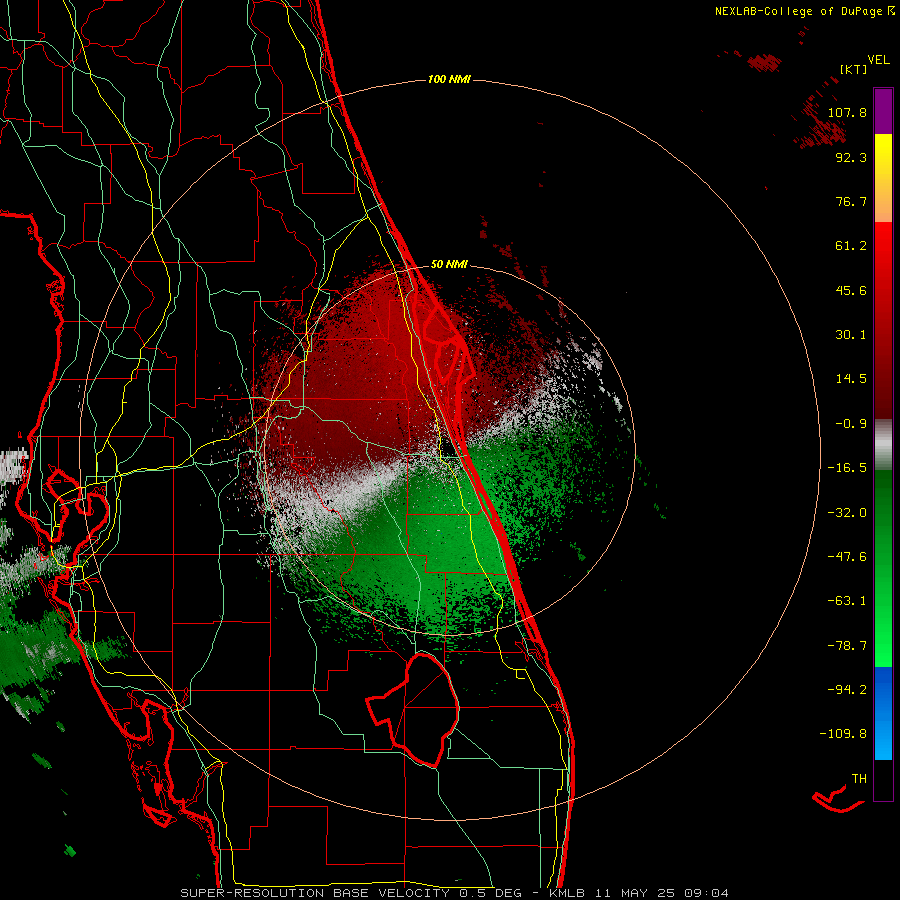Click the 14.5 scale value
The height and width of the screenshot is (900, 900).
851,379
